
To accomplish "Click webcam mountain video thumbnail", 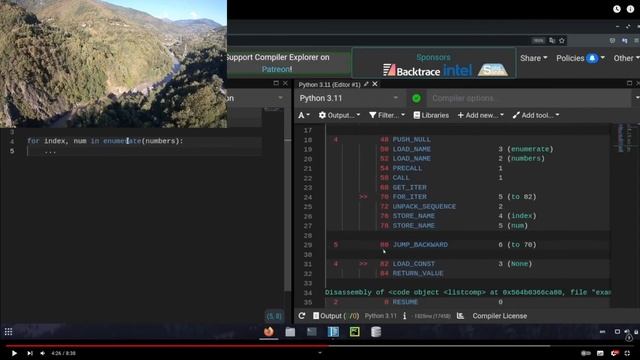I will 113,64.
